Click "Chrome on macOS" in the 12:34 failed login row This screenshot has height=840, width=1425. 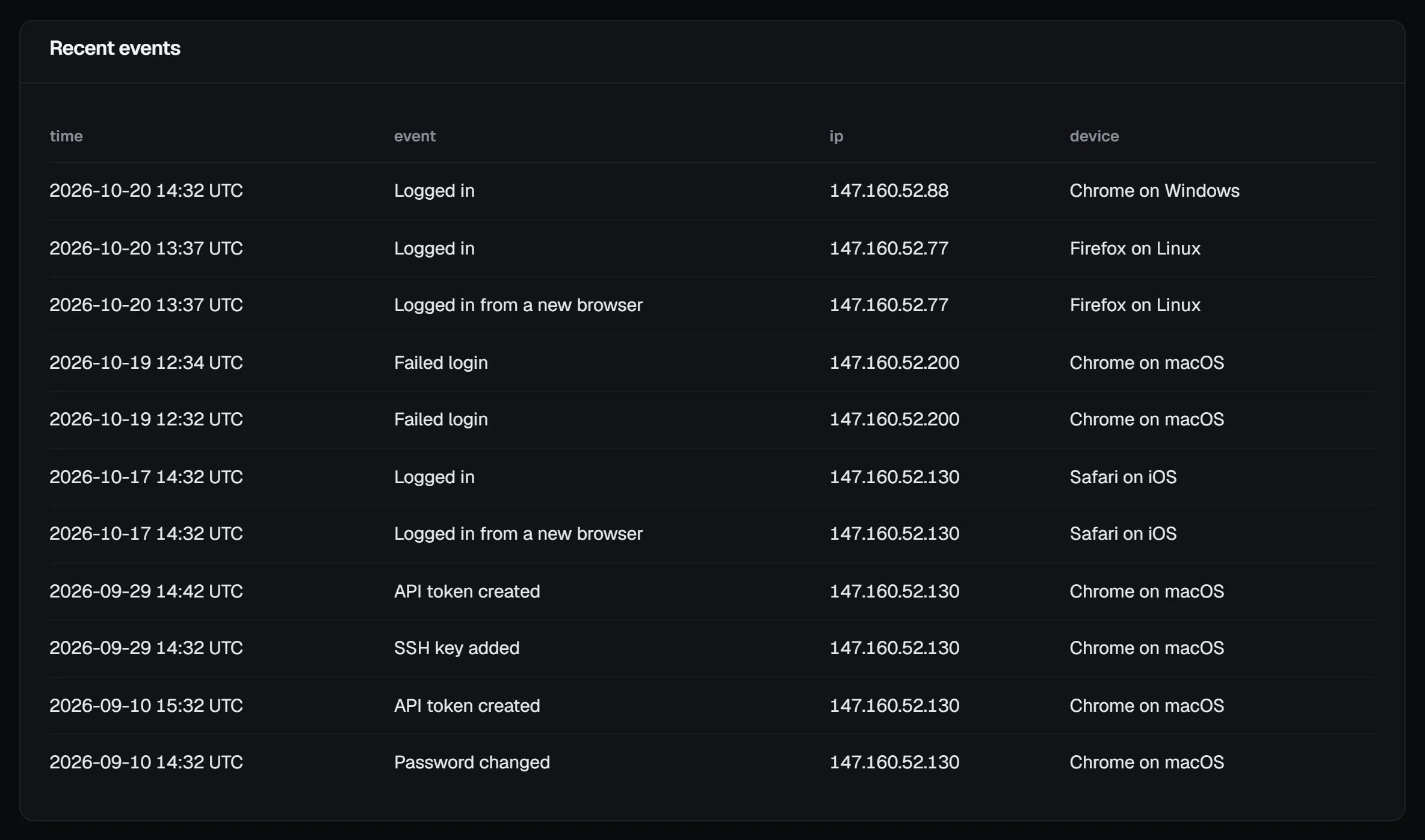tap(1146, 363)
